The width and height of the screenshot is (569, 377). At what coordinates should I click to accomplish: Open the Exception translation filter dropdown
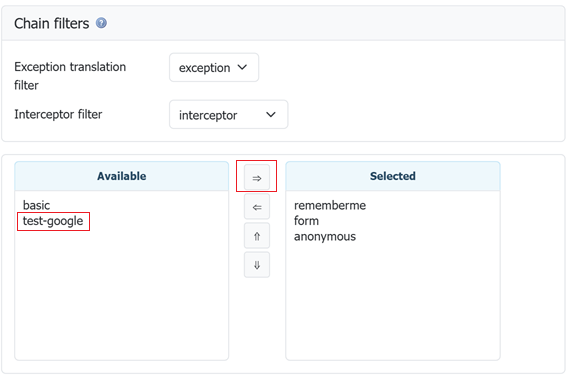[214, 67]
